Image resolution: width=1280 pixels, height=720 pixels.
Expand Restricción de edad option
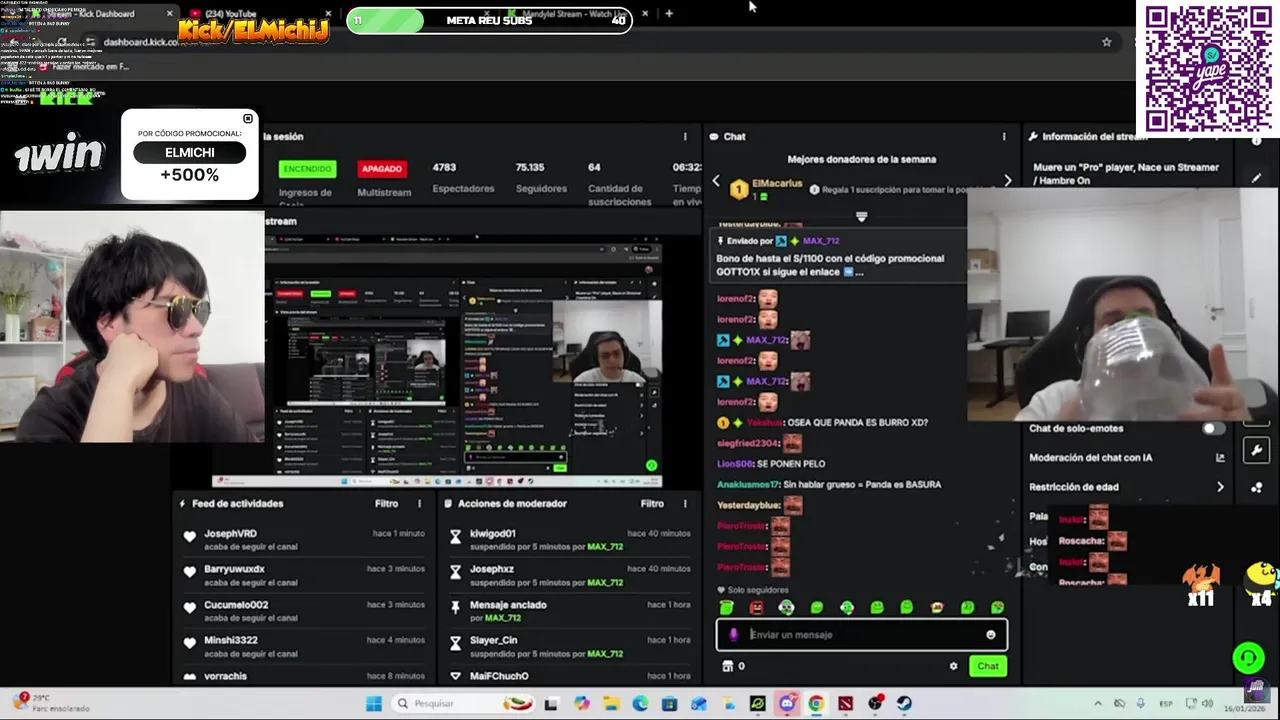point(1220,487)
